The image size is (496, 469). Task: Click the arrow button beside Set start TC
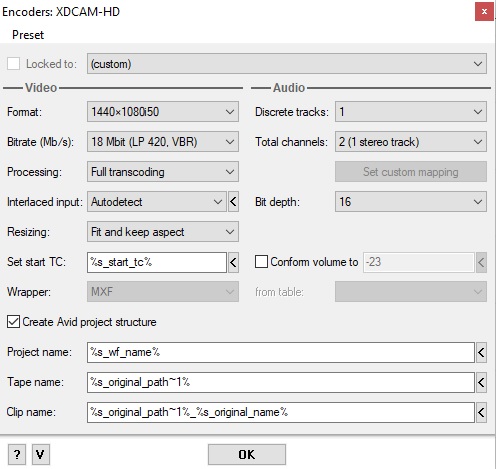(233, 262)
